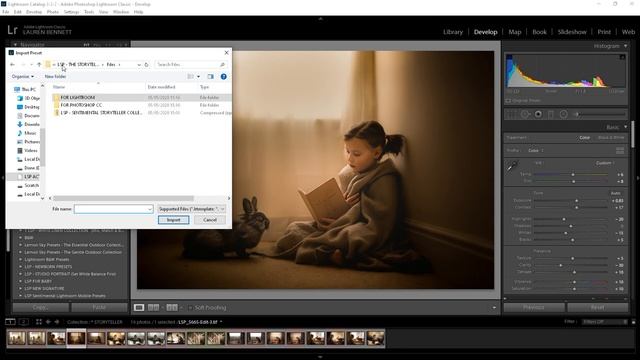This screenshot has height=360, width=640.
Task: Open the Develop menu in menu bar
Action: click(34, 12)
